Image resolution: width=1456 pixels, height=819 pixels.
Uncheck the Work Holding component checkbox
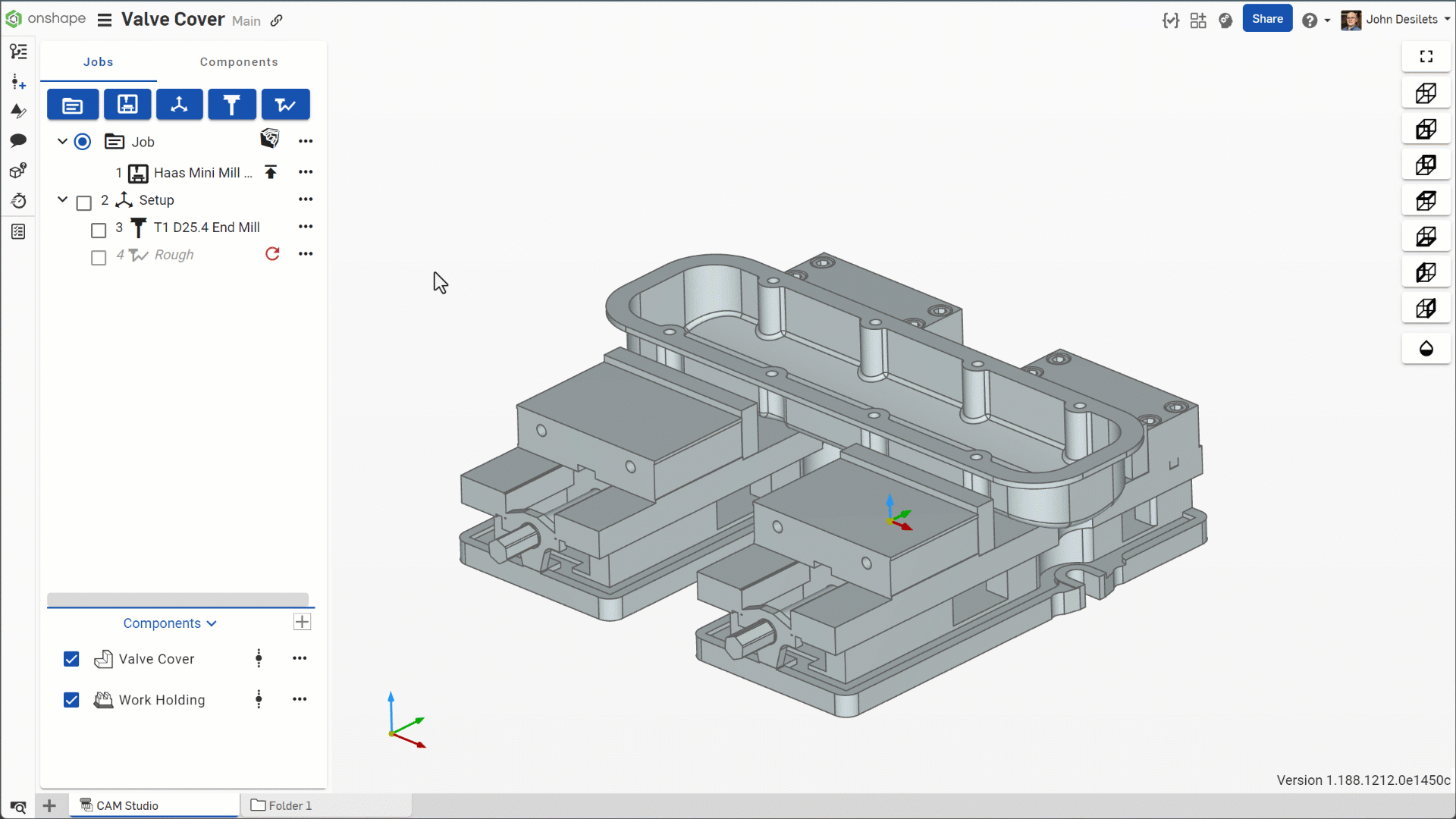[x=71, y=700]
